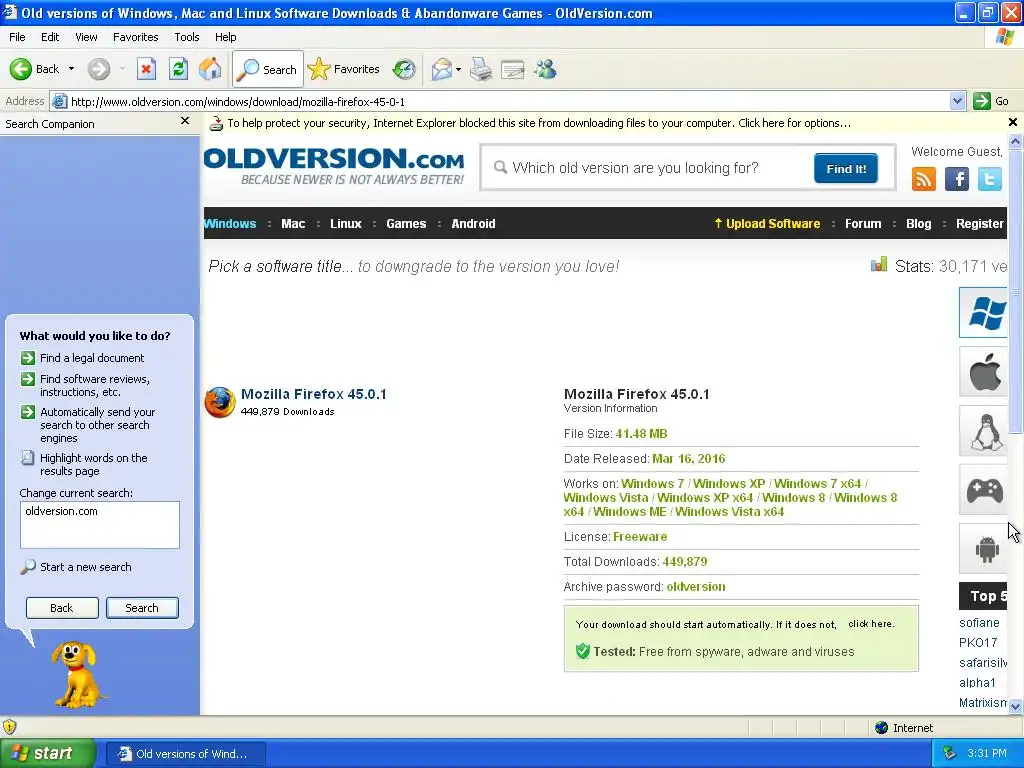This screenshot has height=768, width=1024.
Task: Click the Rover dog assistant
Action: [x=76, y=674]
